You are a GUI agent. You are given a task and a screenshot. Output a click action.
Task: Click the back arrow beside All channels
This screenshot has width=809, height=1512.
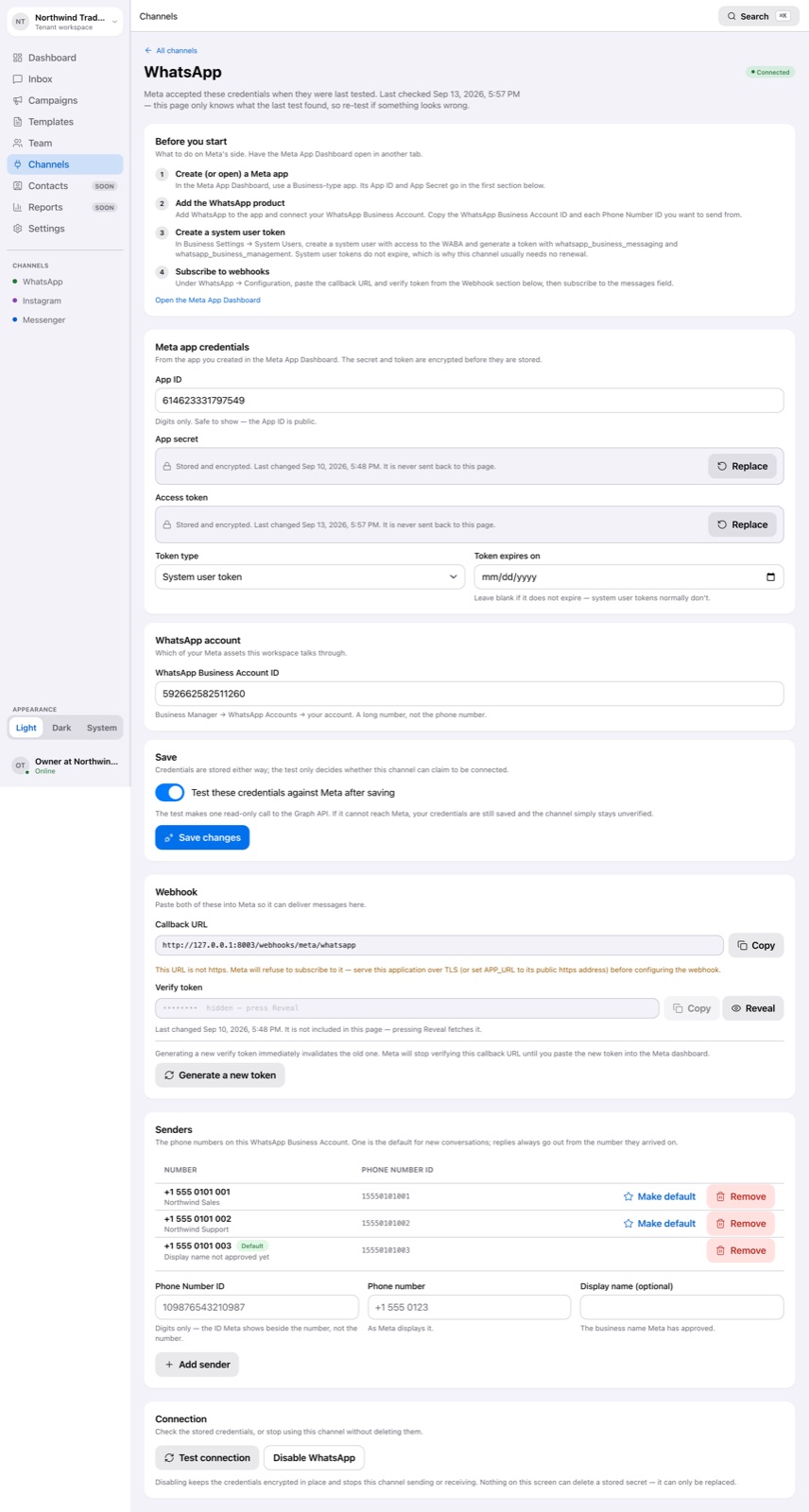tap(148, 51)
